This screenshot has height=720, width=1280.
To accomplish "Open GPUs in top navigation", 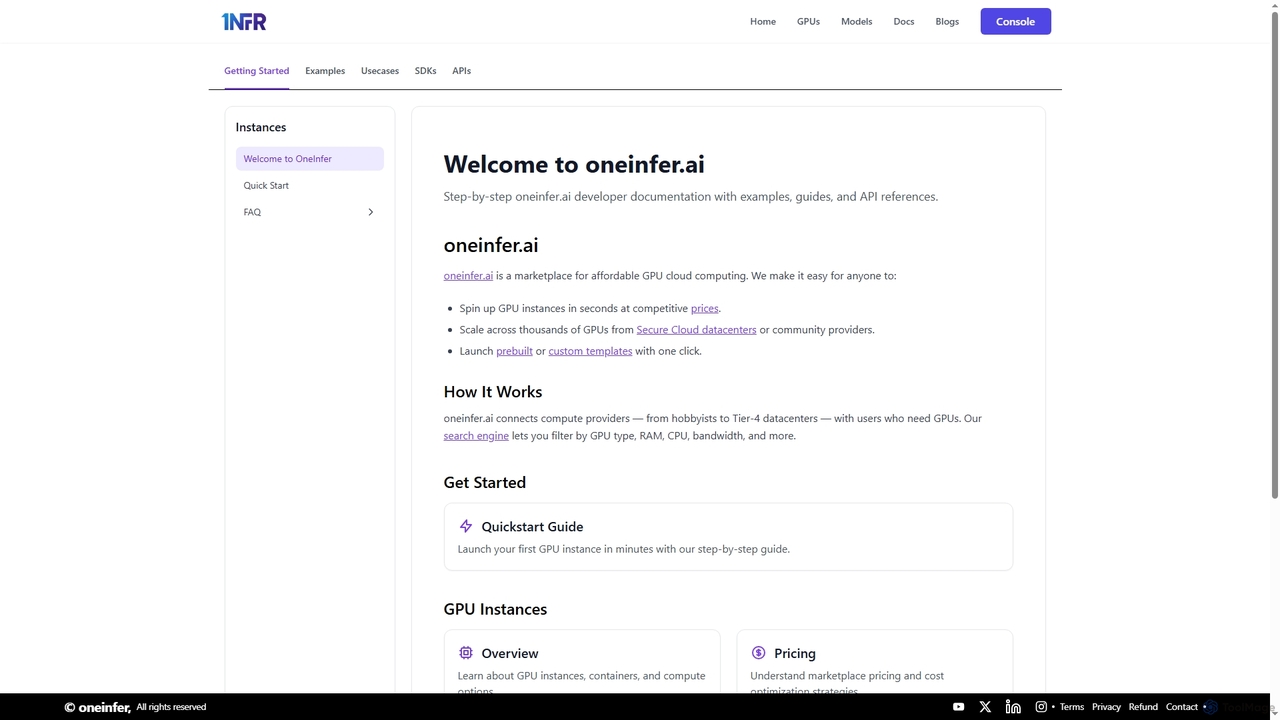I will click(x=808, y=21).
